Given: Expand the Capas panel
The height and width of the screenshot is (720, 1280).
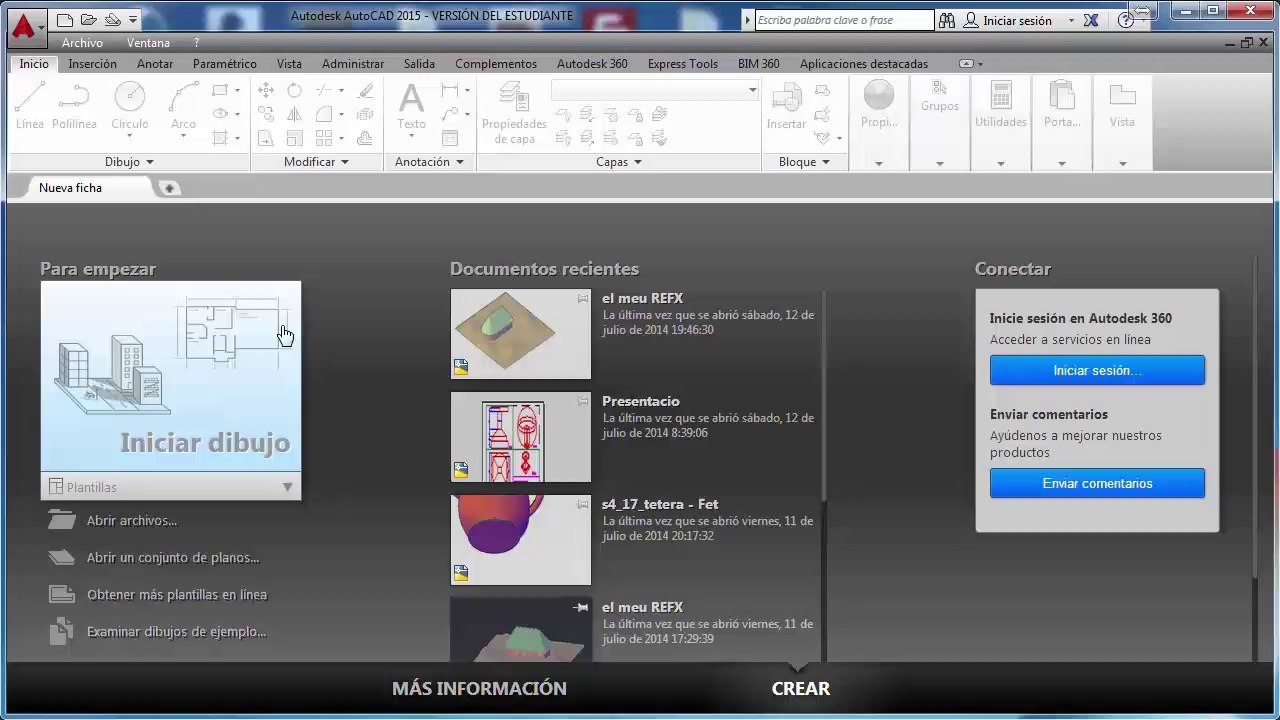Looking at the screenshot, I should [619, 162].
